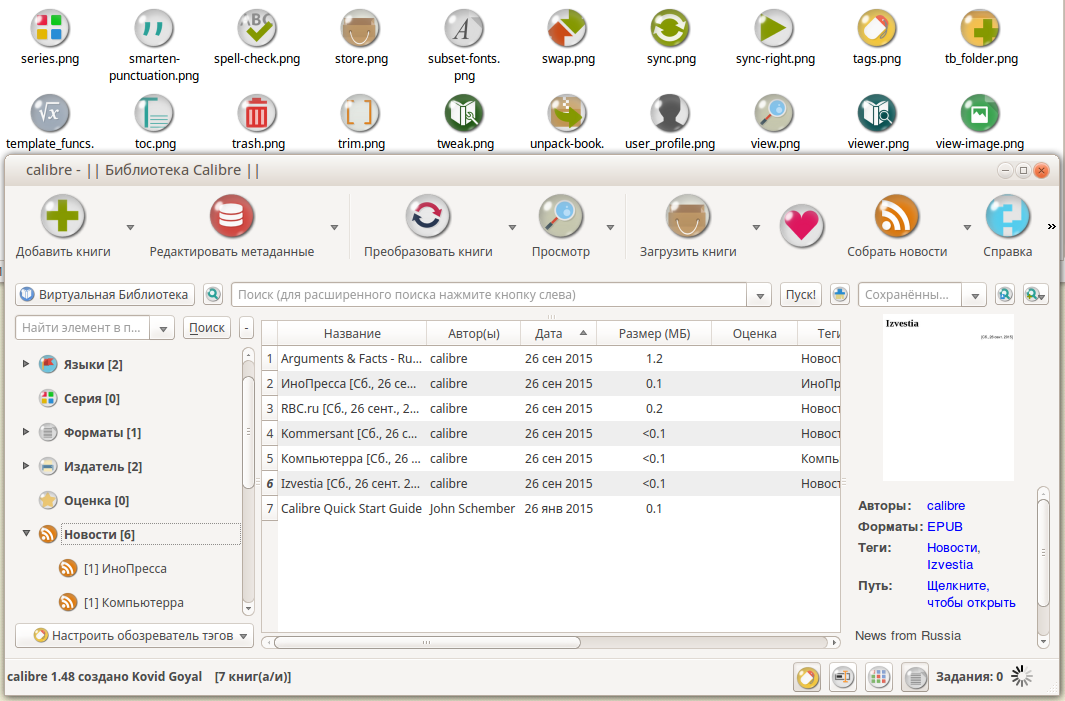Click the Izvestia tag link
1065x701 pixels.
click(950, 564)
